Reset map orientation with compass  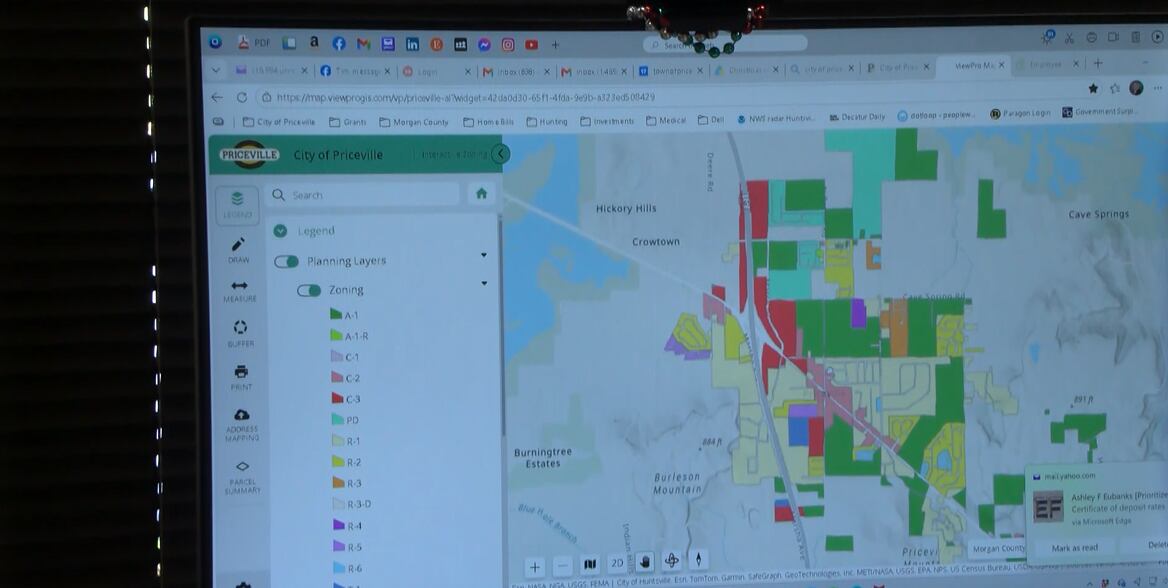pos(699,558)
